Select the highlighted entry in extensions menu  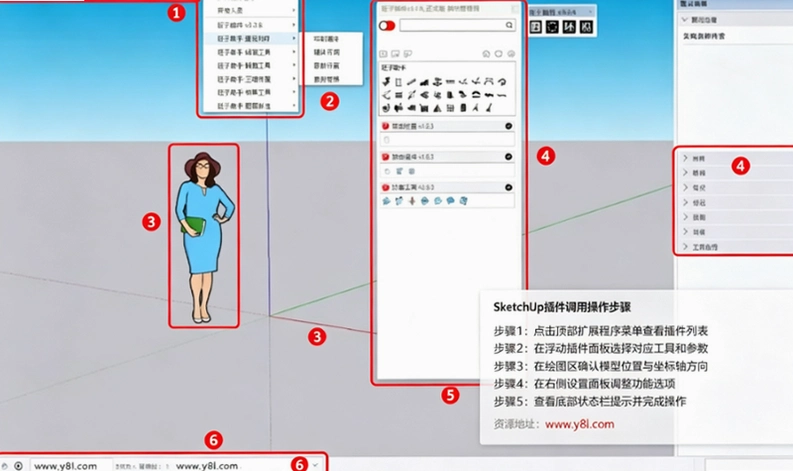pyautogui.click(x=251, y=38)
